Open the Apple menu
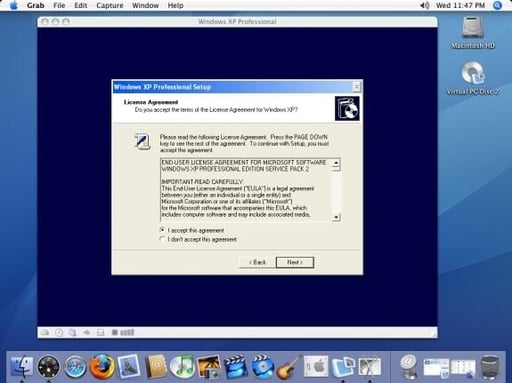This screenshot has width=512, height=383. [x=14, y=5]
